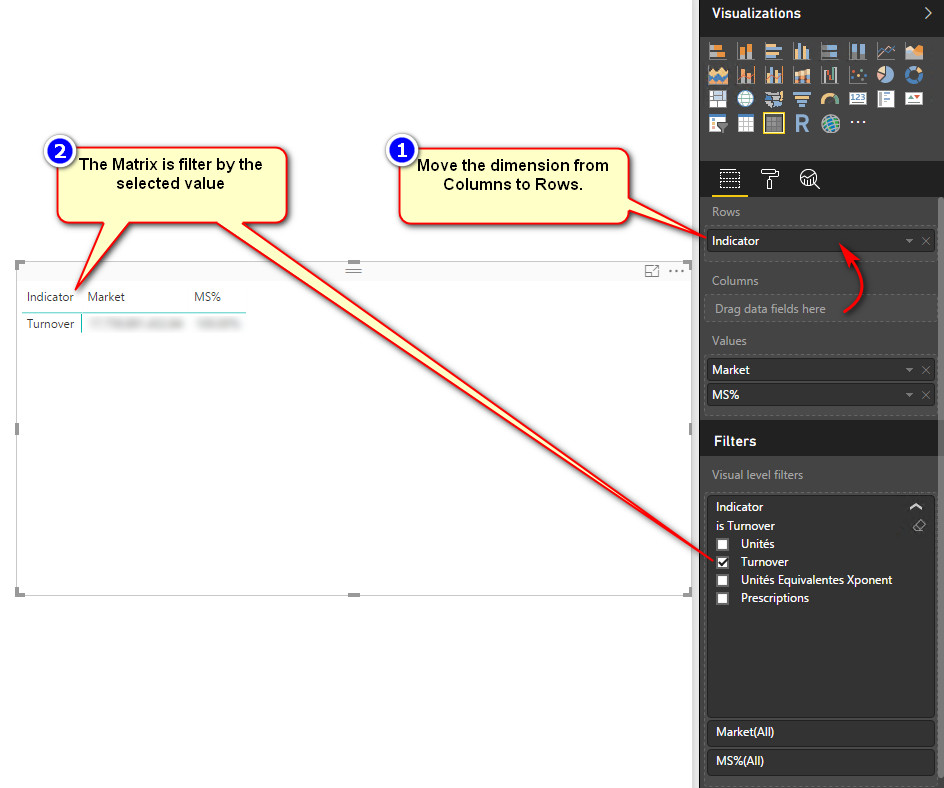This screenshot has height=788, width=944.
Task: Select the Multi-row card visualization
Action: (x=886, y=99)
